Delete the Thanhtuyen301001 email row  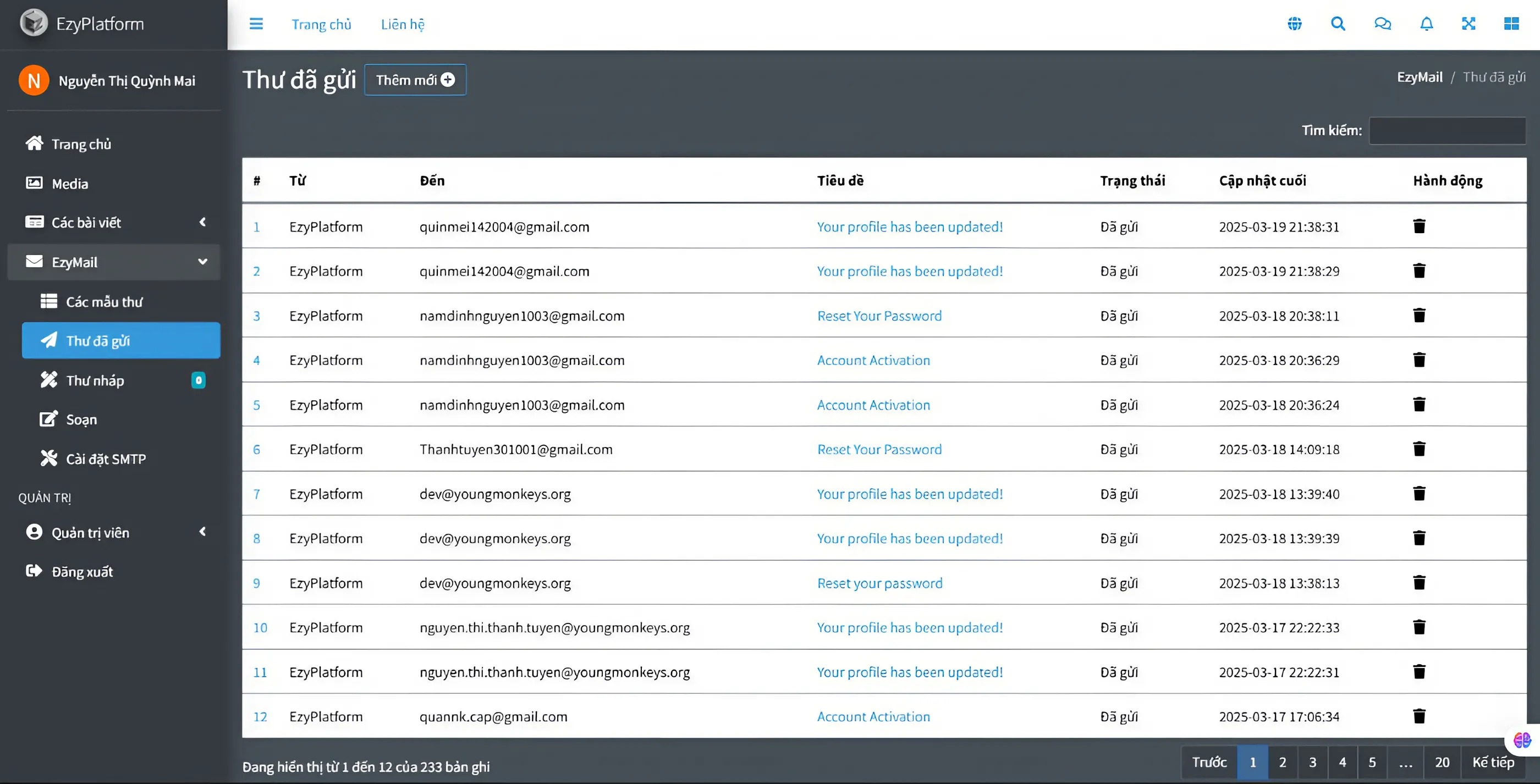click(1419, 449)
